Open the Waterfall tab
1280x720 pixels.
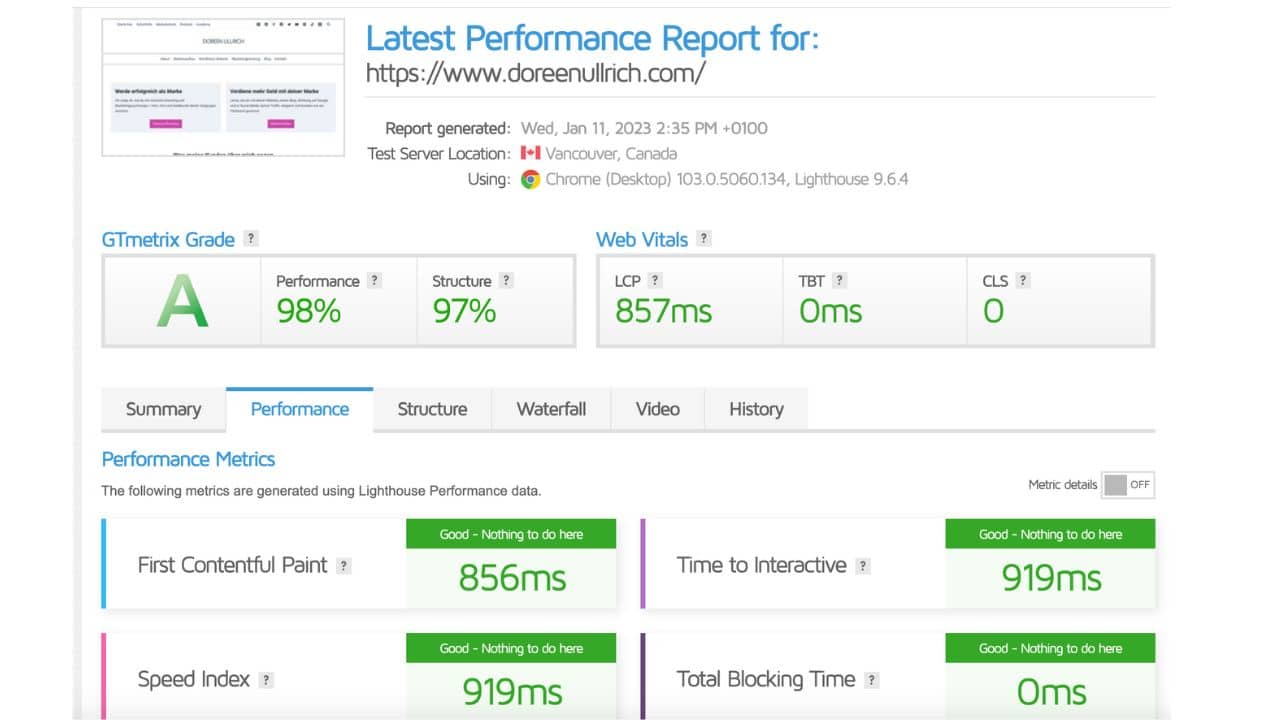click(x=551, y=409)
